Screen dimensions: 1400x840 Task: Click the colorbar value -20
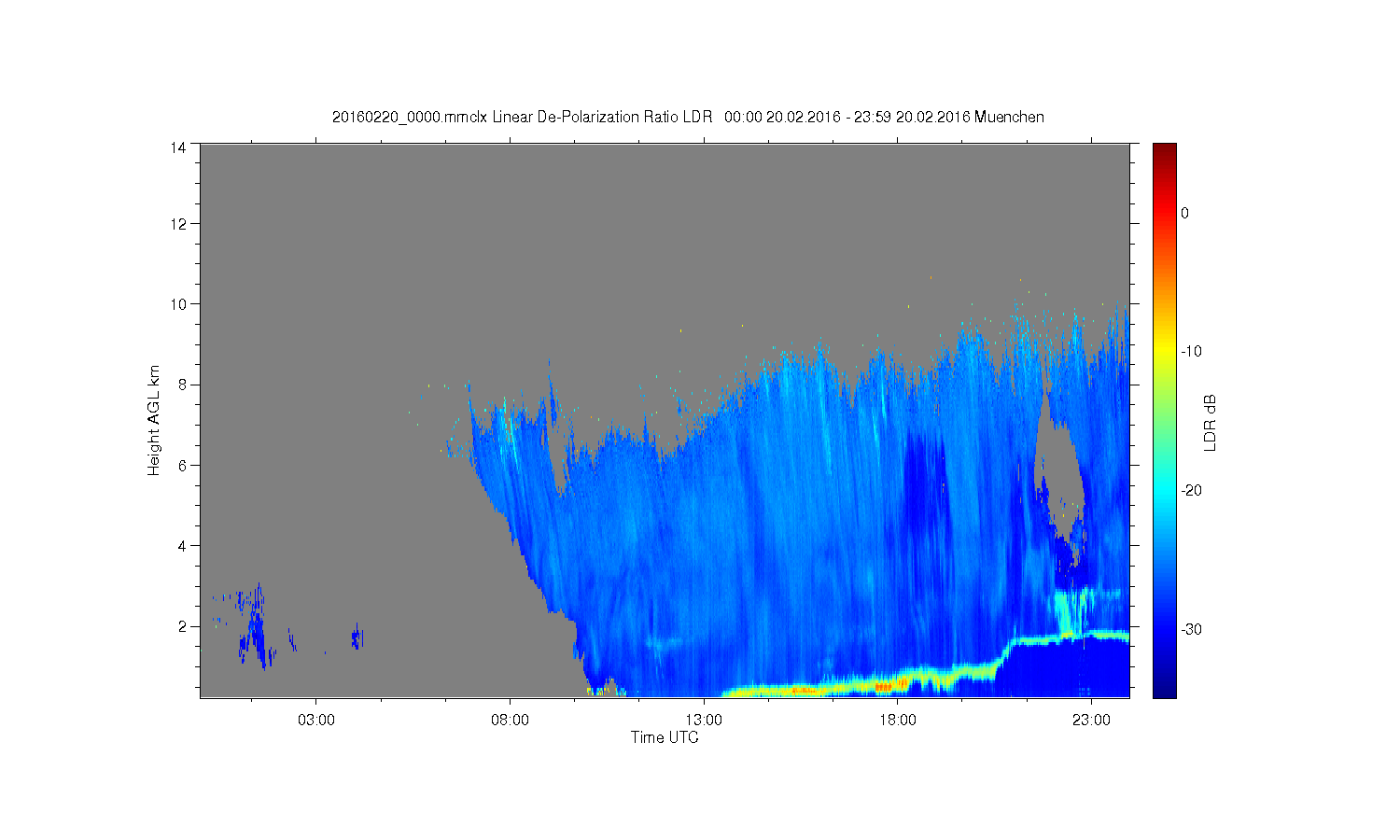coord(1190,491)
